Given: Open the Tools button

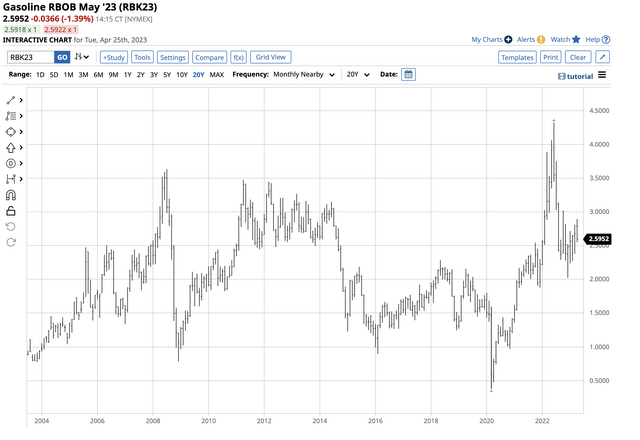Looking at the screenshot, I should coord(142,57).
